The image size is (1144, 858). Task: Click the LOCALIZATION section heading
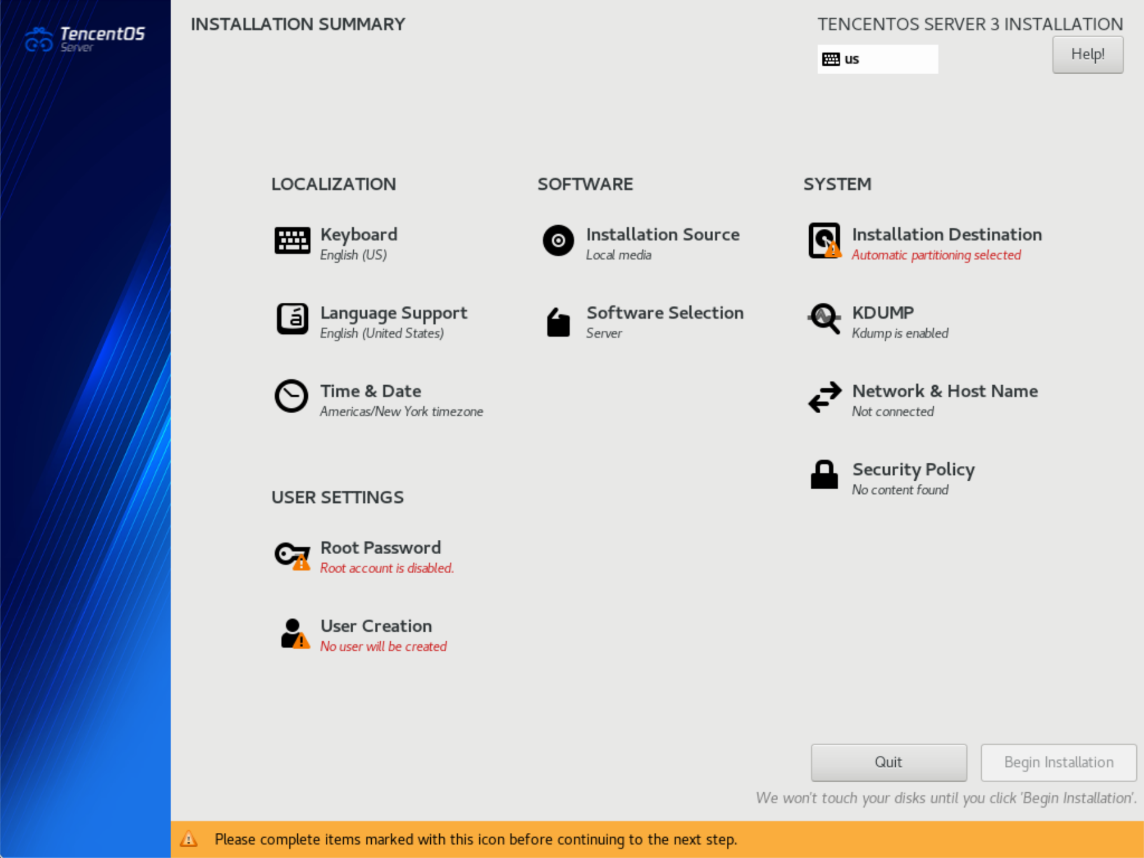(x=333, y=184)
